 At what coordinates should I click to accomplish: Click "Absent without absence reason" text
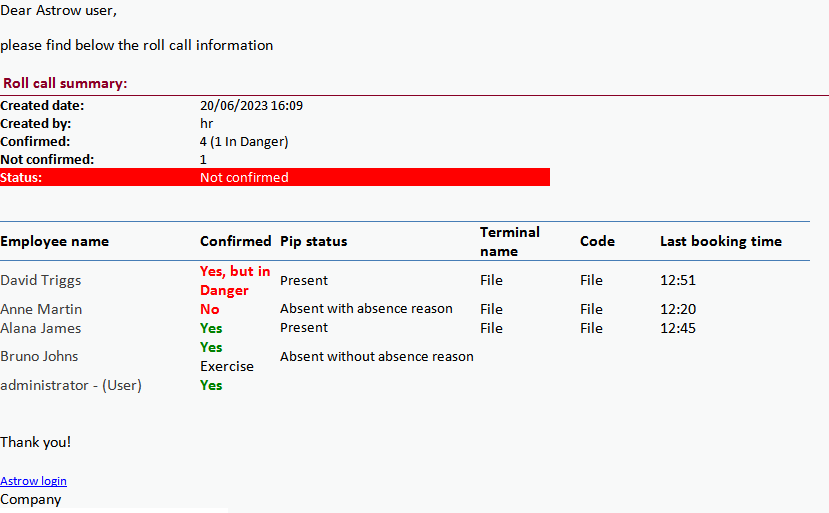376,356
